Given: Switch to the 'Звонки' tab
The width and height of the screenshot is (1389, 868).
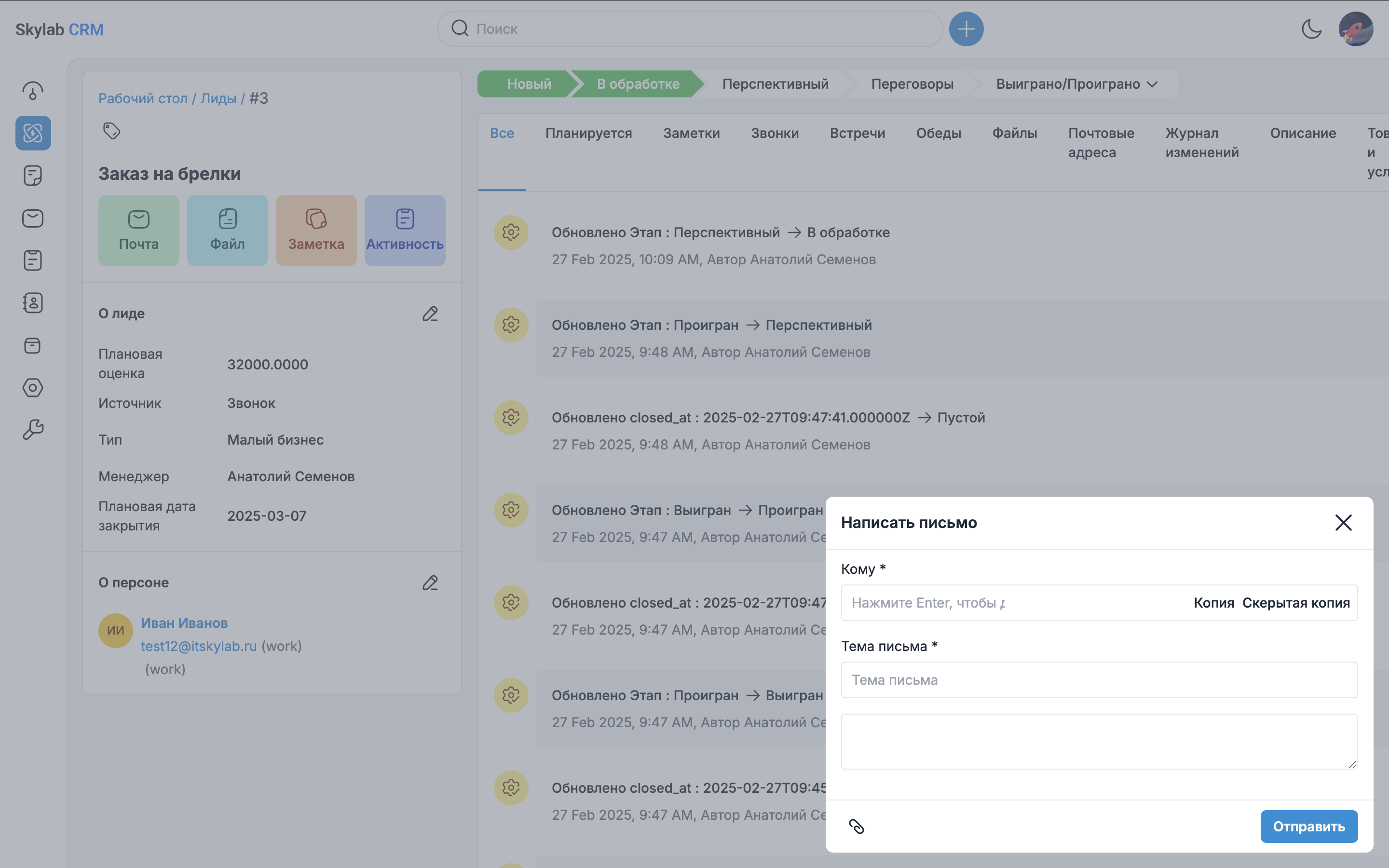Looking at the screenshot, I should [775, 133].
